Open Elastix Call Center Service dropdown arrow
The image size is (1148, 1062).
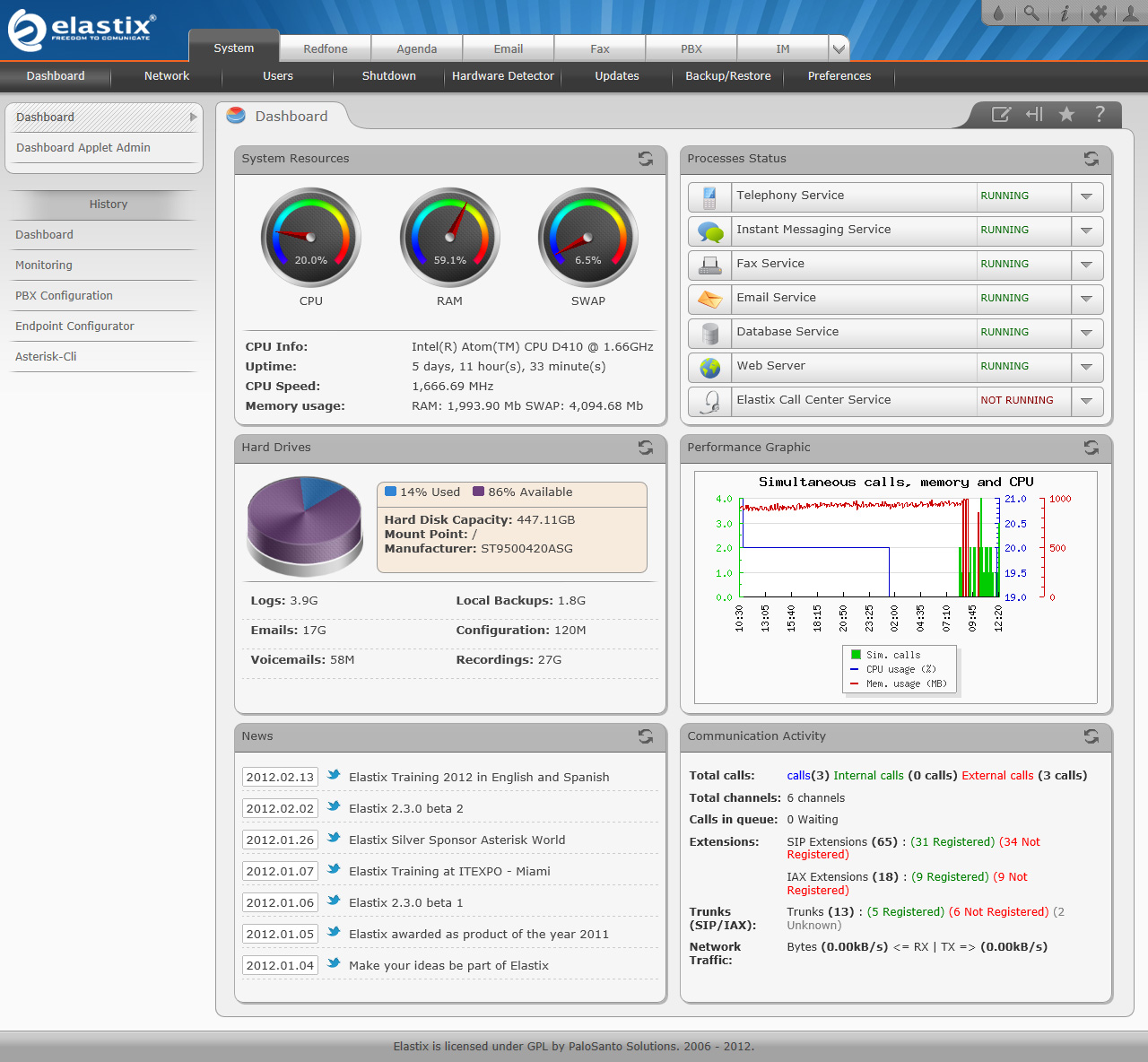(1086, 401)
